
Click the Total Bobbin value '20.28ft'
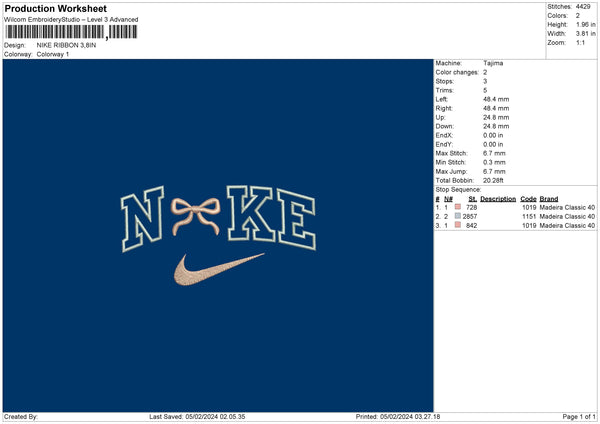tap(493, 180)
